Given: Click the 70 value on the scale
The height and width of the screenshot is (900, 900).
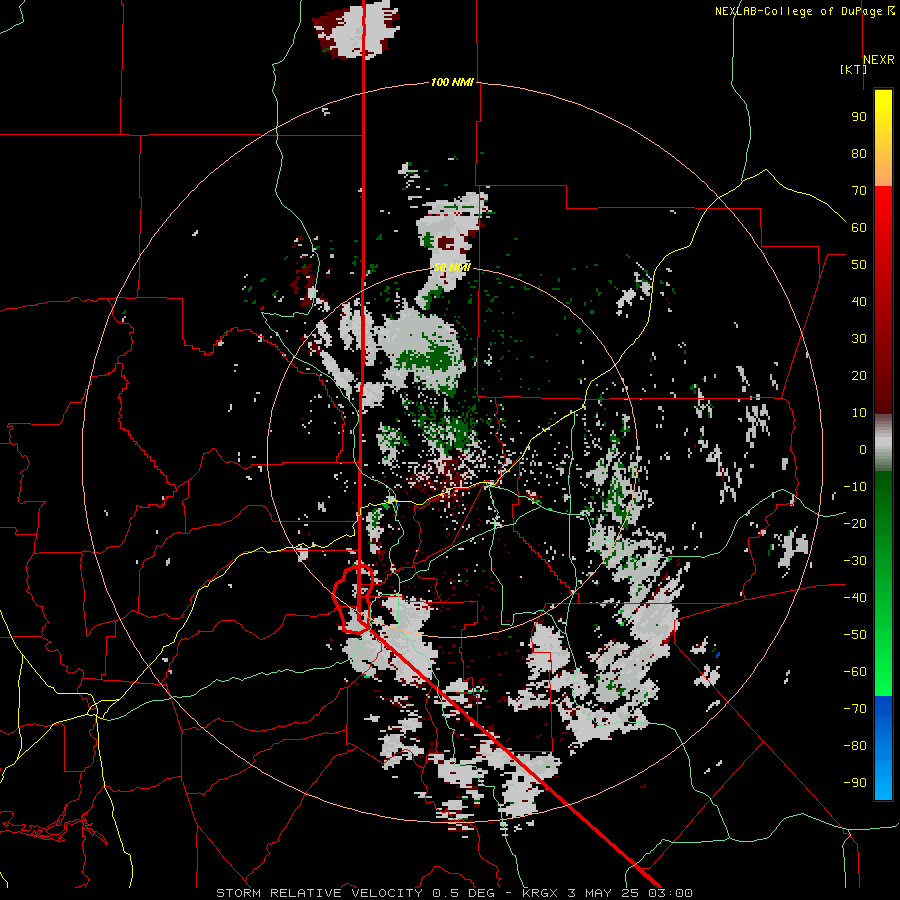Looking at the screenshot, I should point(859,191).
